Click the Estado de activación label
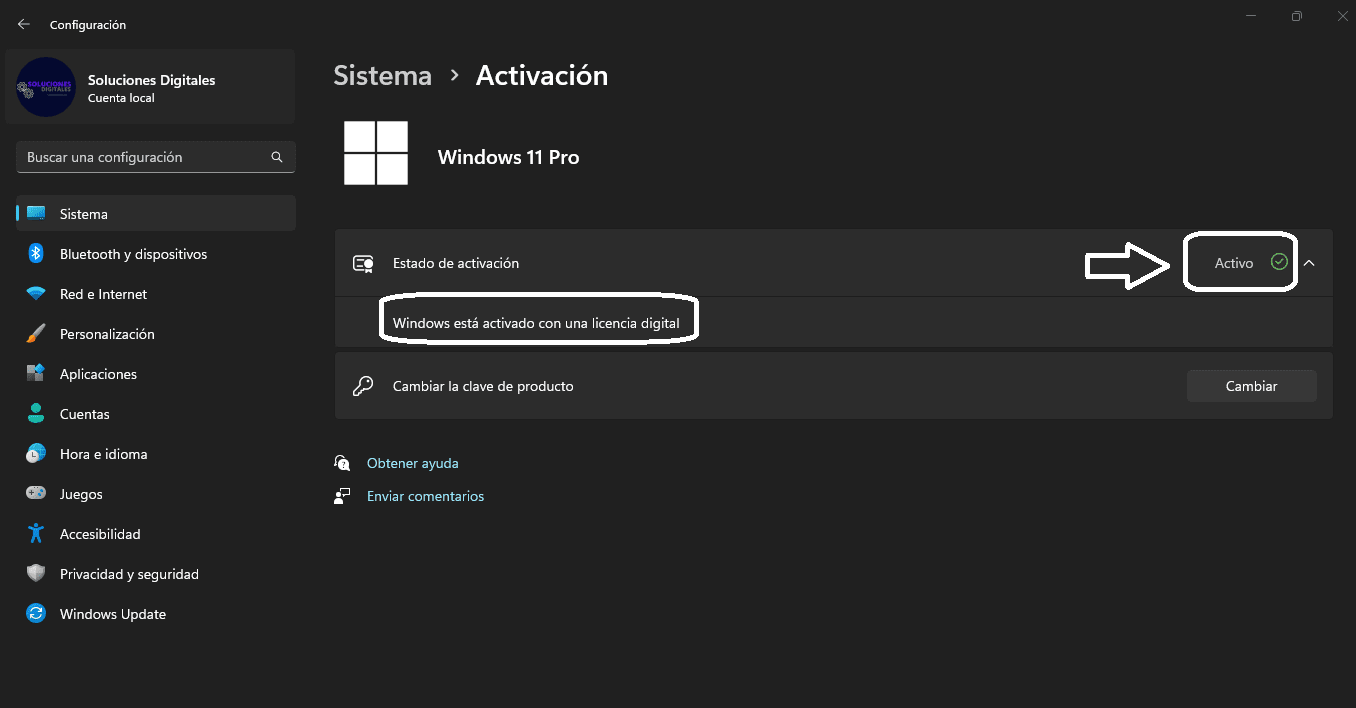1356x708 pixels. (456, 263)
